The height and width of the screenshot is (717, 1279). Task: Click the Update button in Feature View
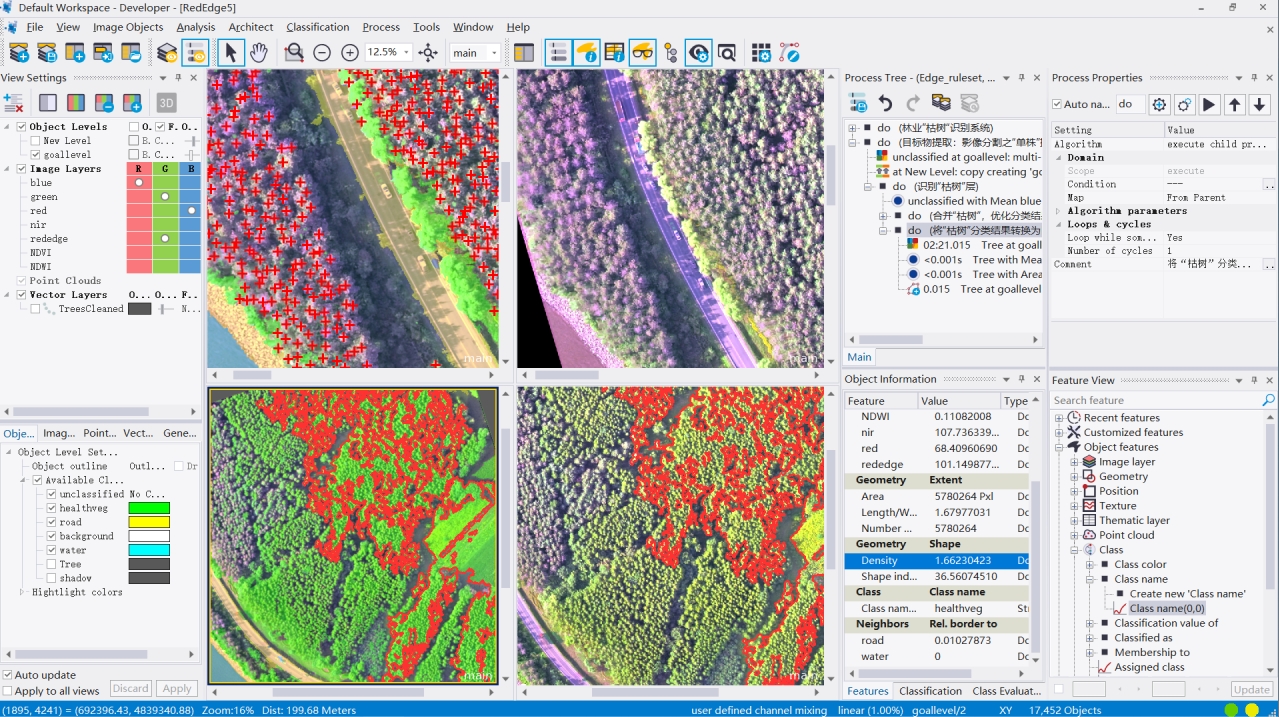(x=1251, y=690)
